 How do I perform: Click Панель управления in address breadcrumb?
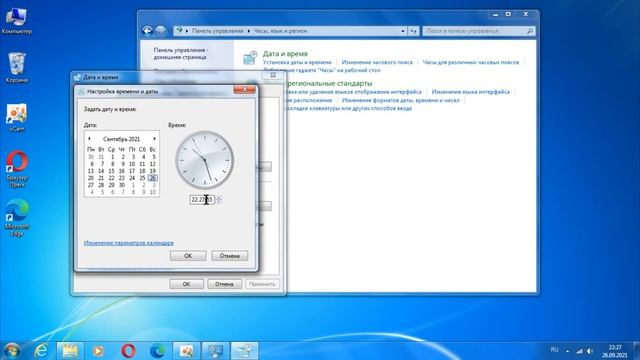coord(217,31)
